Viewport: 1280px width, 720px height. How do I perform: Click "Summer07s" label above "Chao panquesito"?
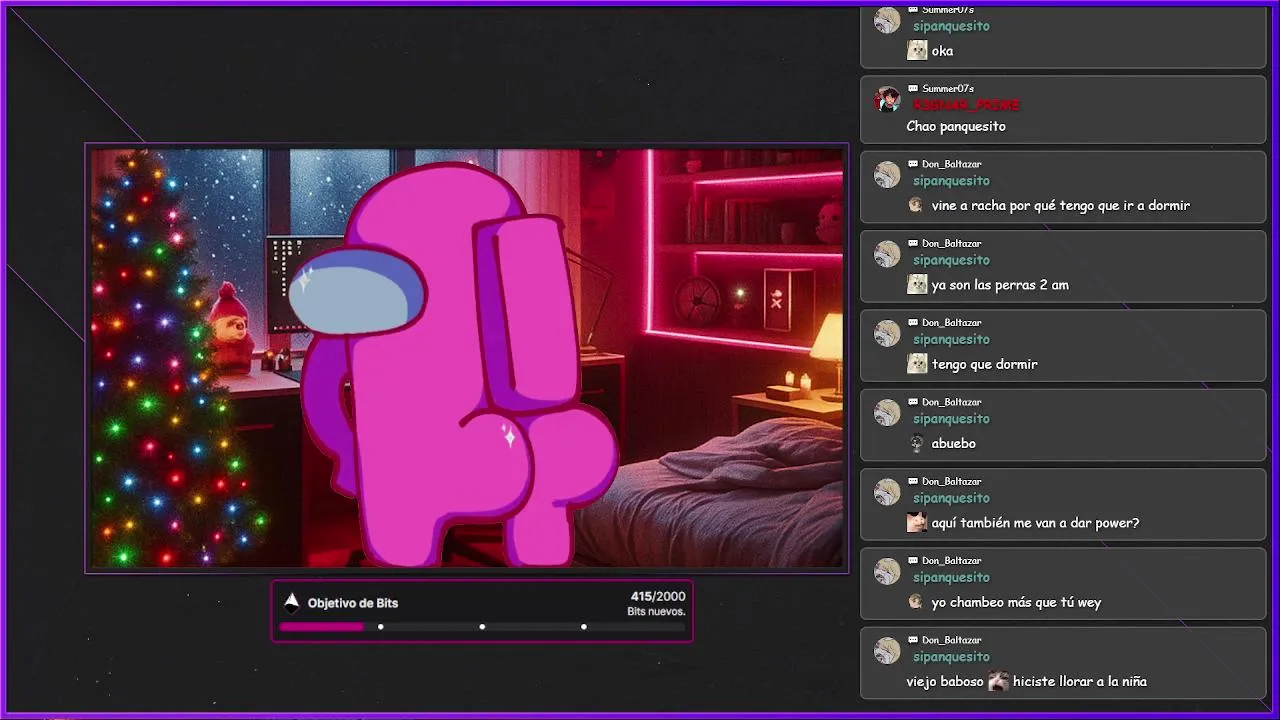[948, 89]
